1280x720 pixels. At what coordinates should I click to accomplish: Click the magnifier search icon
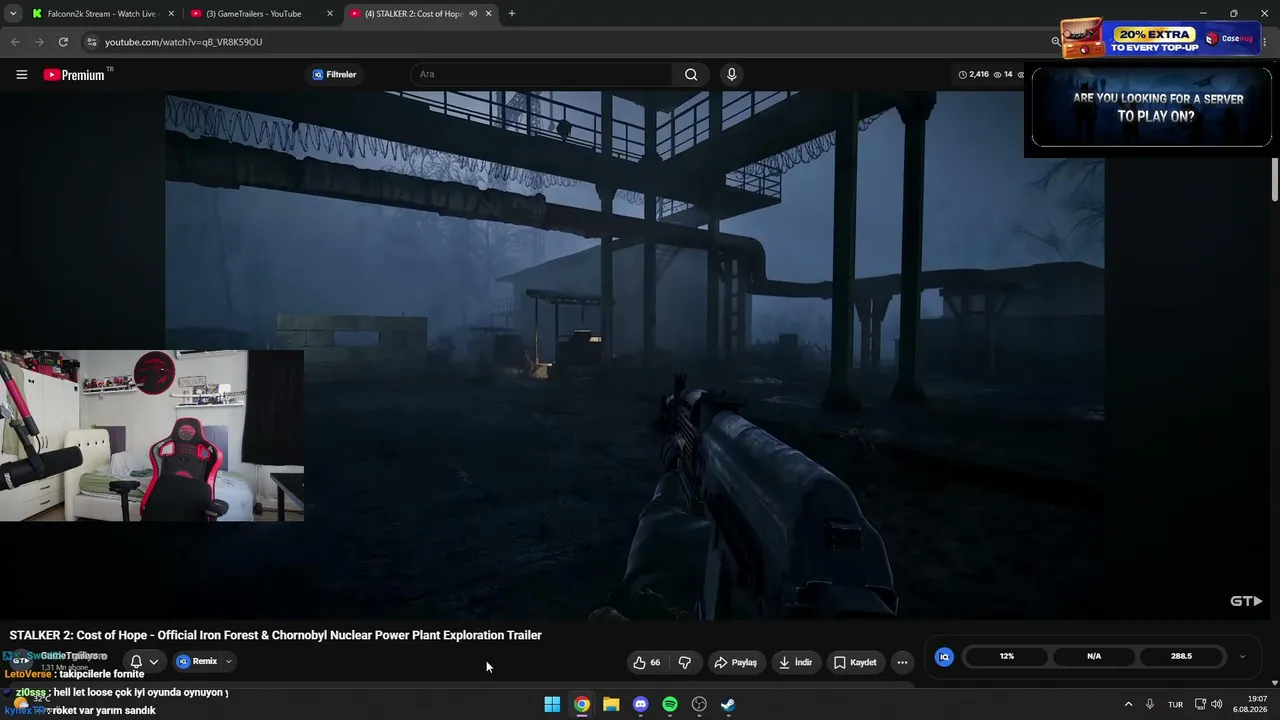[691, 75]
